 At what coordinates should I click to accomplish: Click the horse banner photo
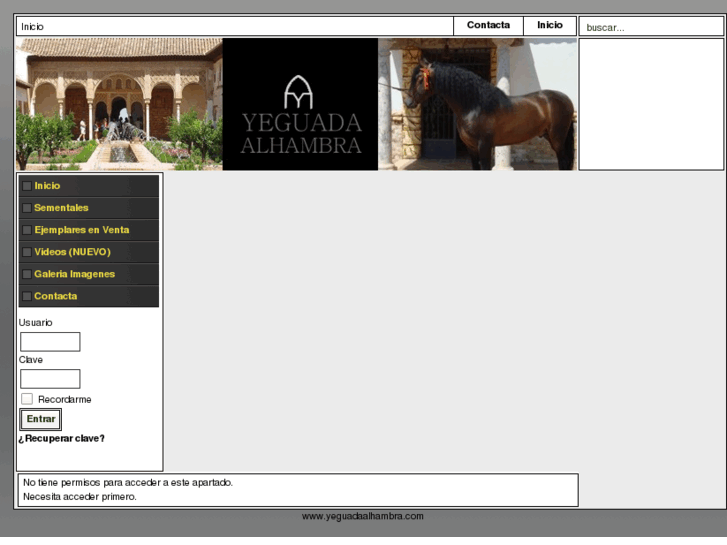[477, 104]
